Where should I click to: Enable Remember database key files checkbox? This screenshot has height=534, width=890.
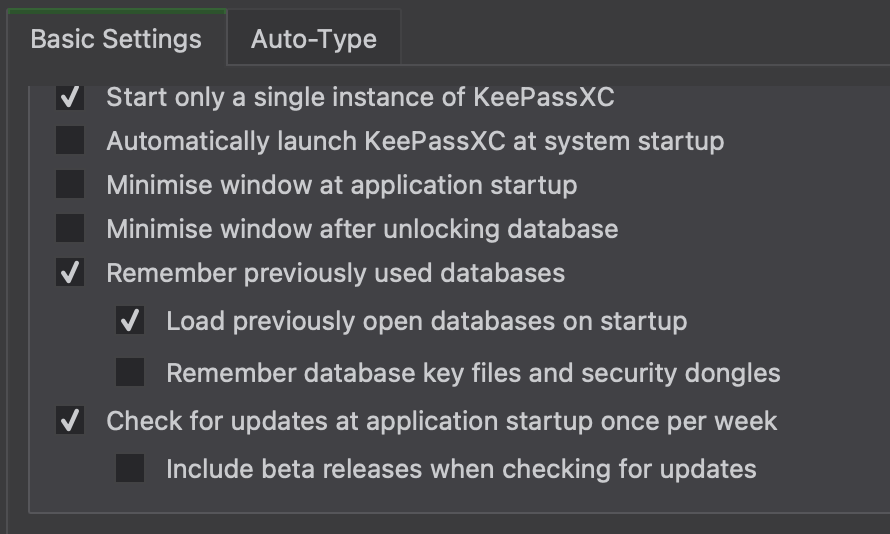130,373
